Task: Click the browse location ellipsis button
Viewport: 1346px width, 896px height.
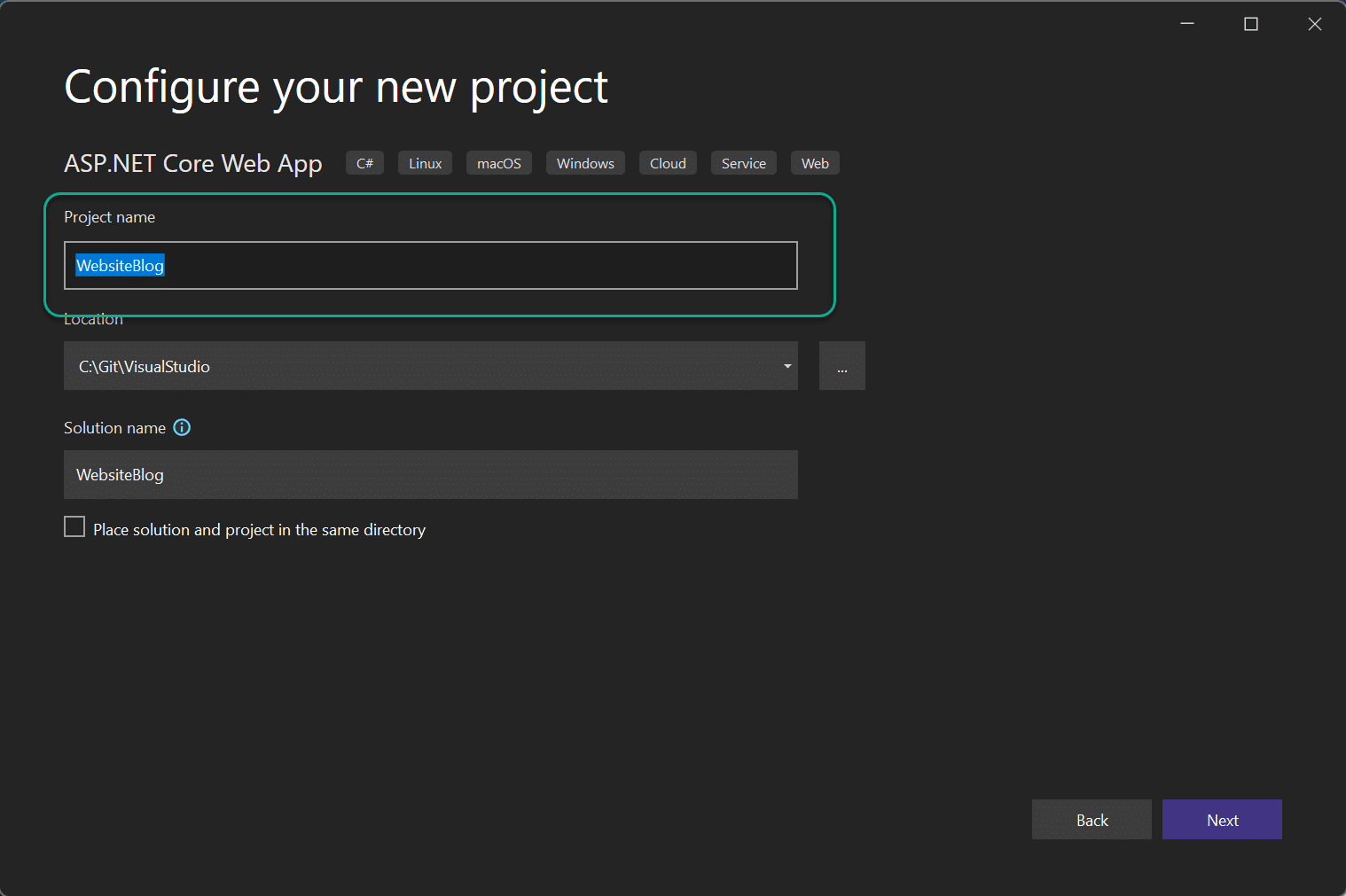Action: [842, 366]
